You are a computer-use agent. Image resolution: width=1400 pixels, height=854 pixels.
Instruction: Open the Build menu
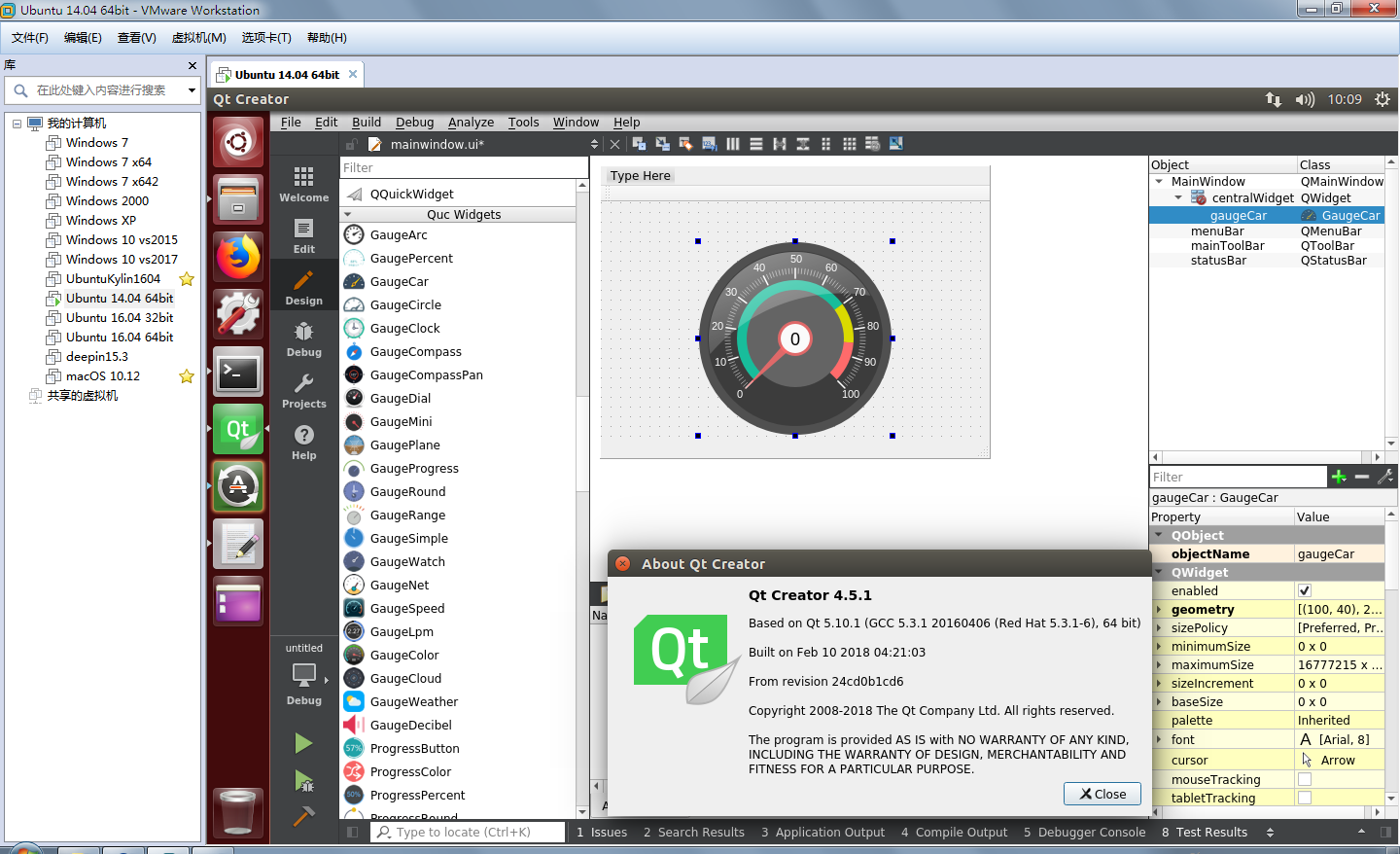(367, 123)
